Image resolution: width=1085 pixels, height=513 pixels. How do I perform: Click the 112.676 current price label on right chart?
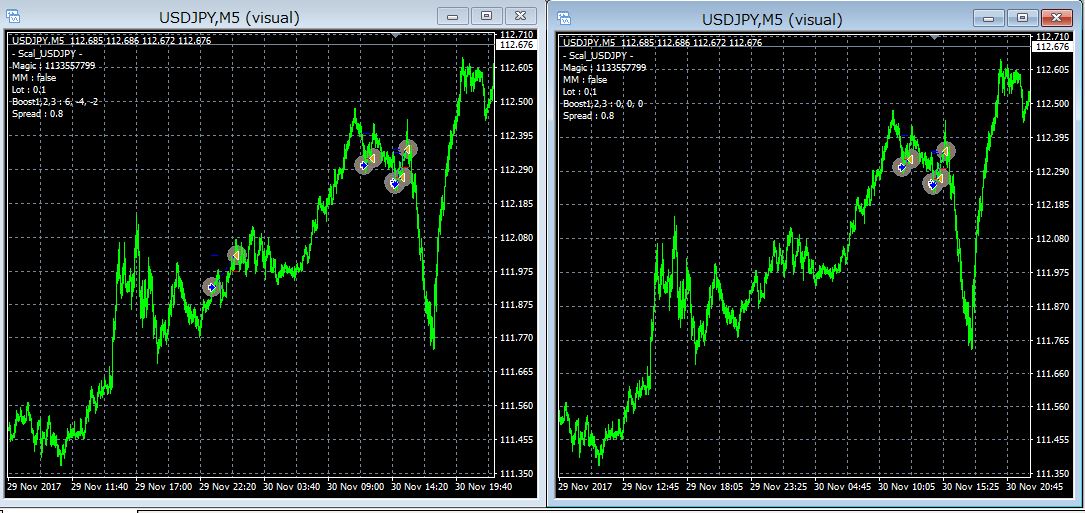tap(1052, 46)
